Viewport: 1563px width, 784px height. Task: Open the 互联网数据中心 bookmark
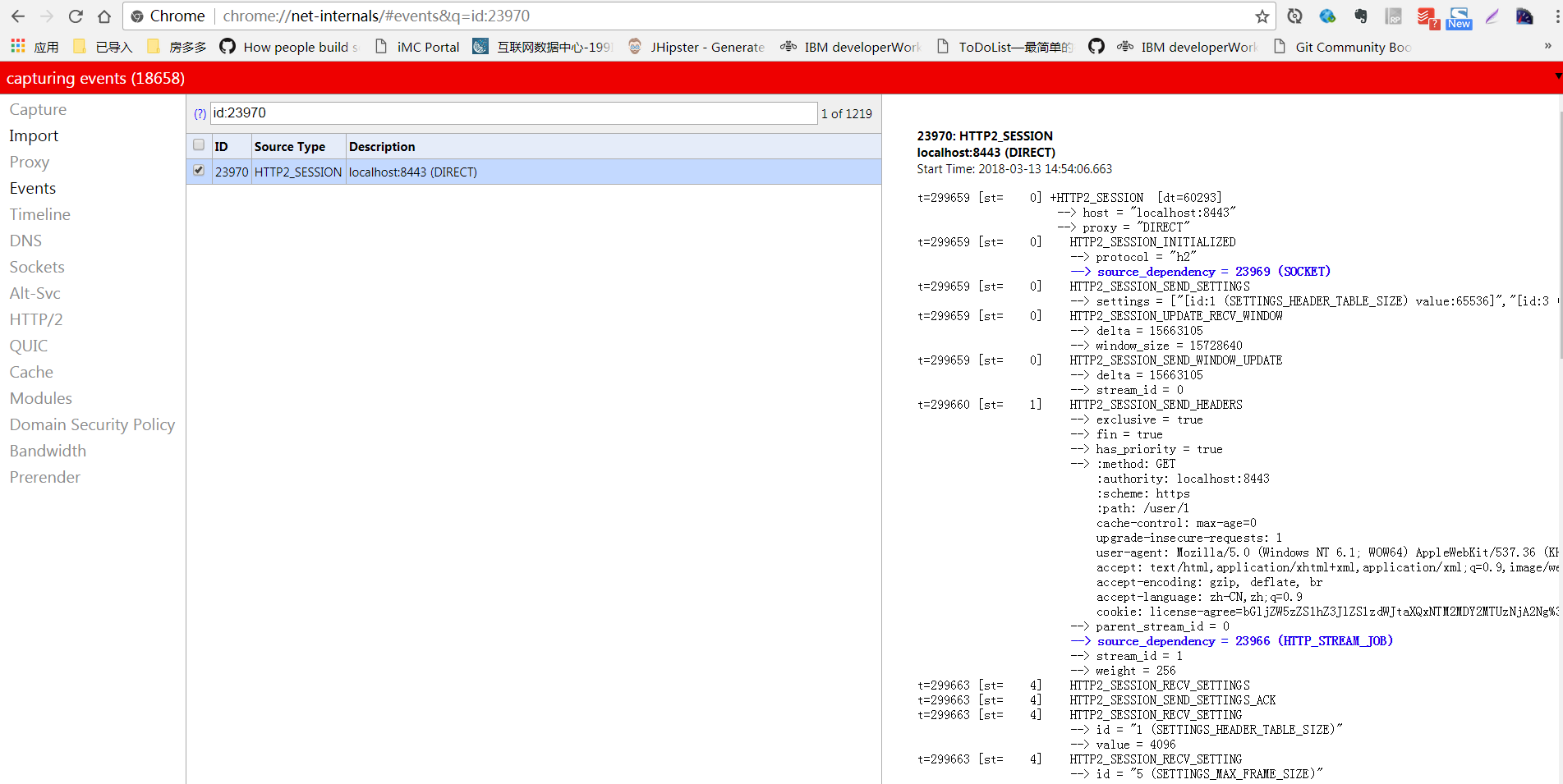tap(543, 47)
